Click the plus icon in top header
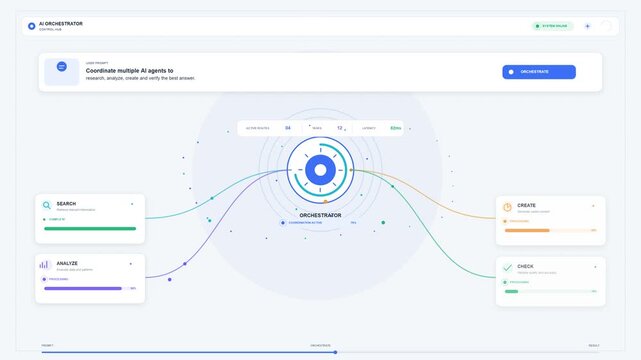 (x=587, y=26)
